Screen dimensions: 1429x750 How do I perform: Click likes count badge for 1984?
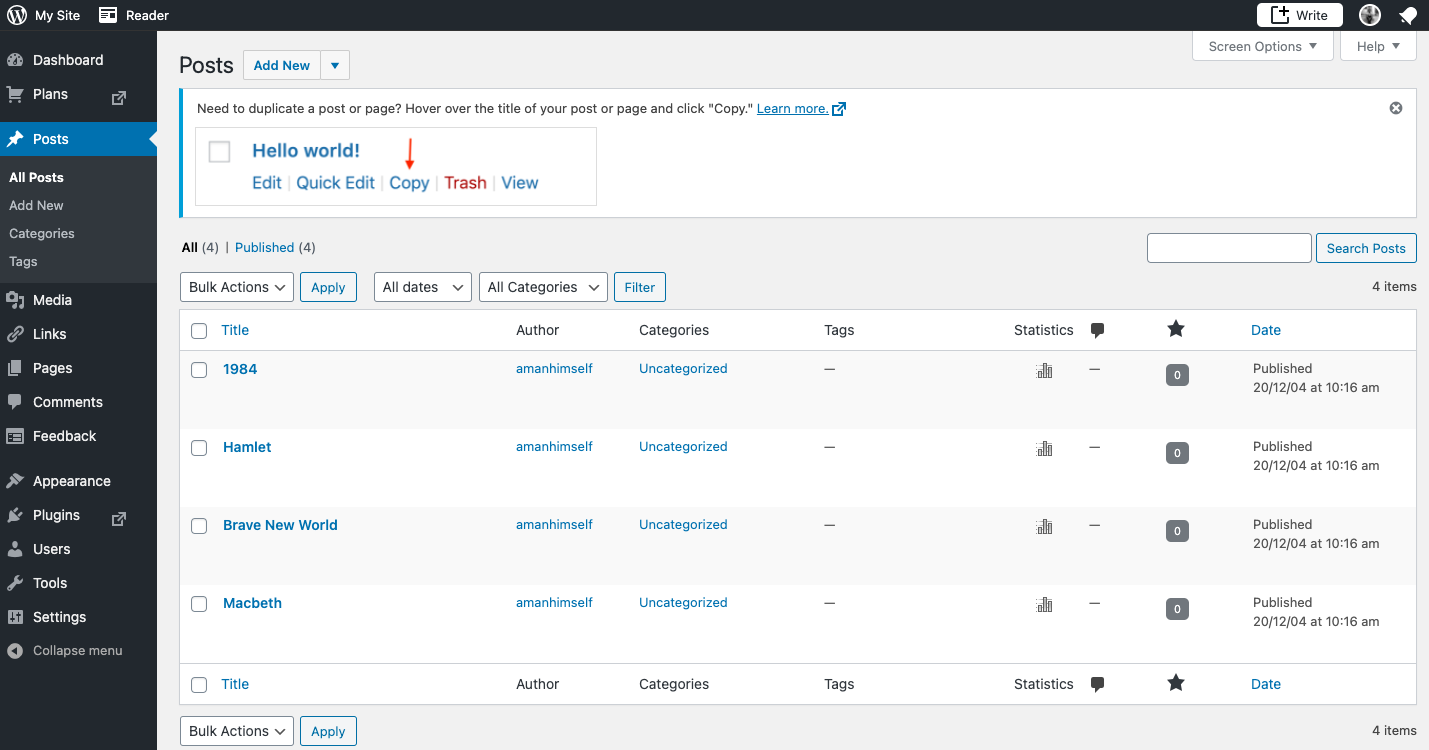click(x=1177, y=375)
